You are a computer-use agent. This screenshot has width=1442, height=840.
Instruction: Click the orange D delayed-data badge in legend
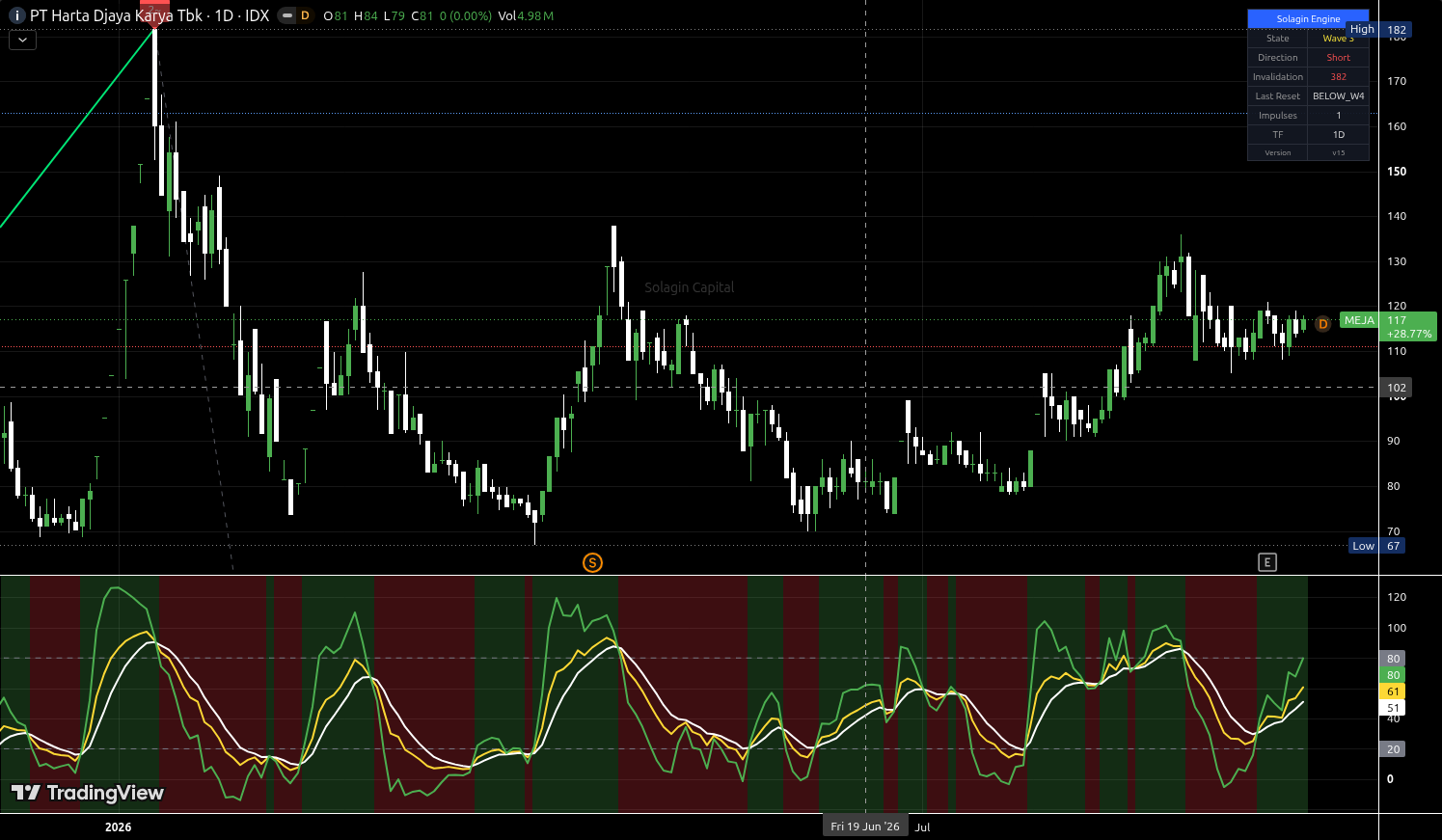[x=306, y=15]
